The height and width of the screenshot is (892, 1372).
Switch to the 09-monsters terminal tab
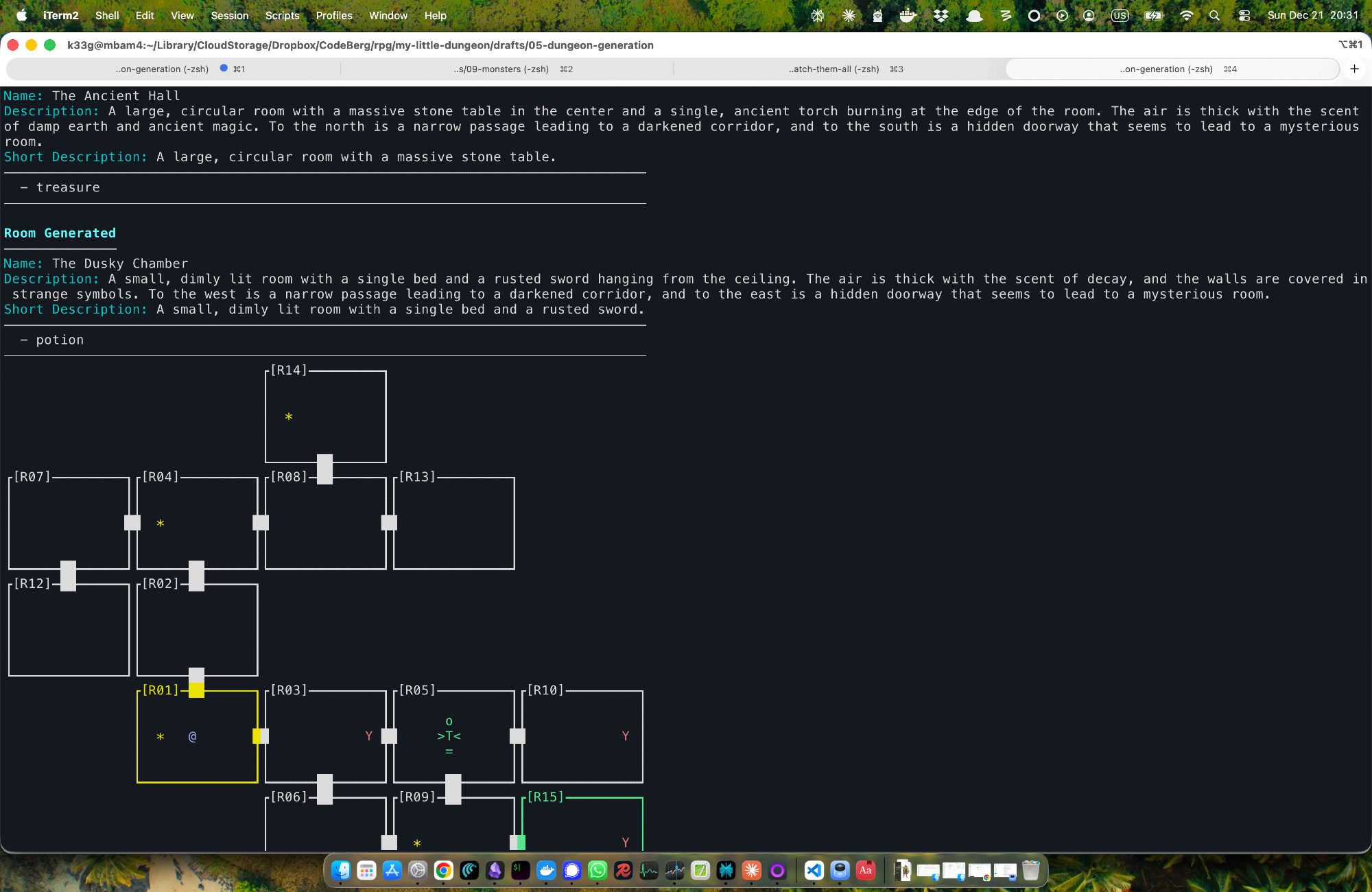[x=506, y=69]
